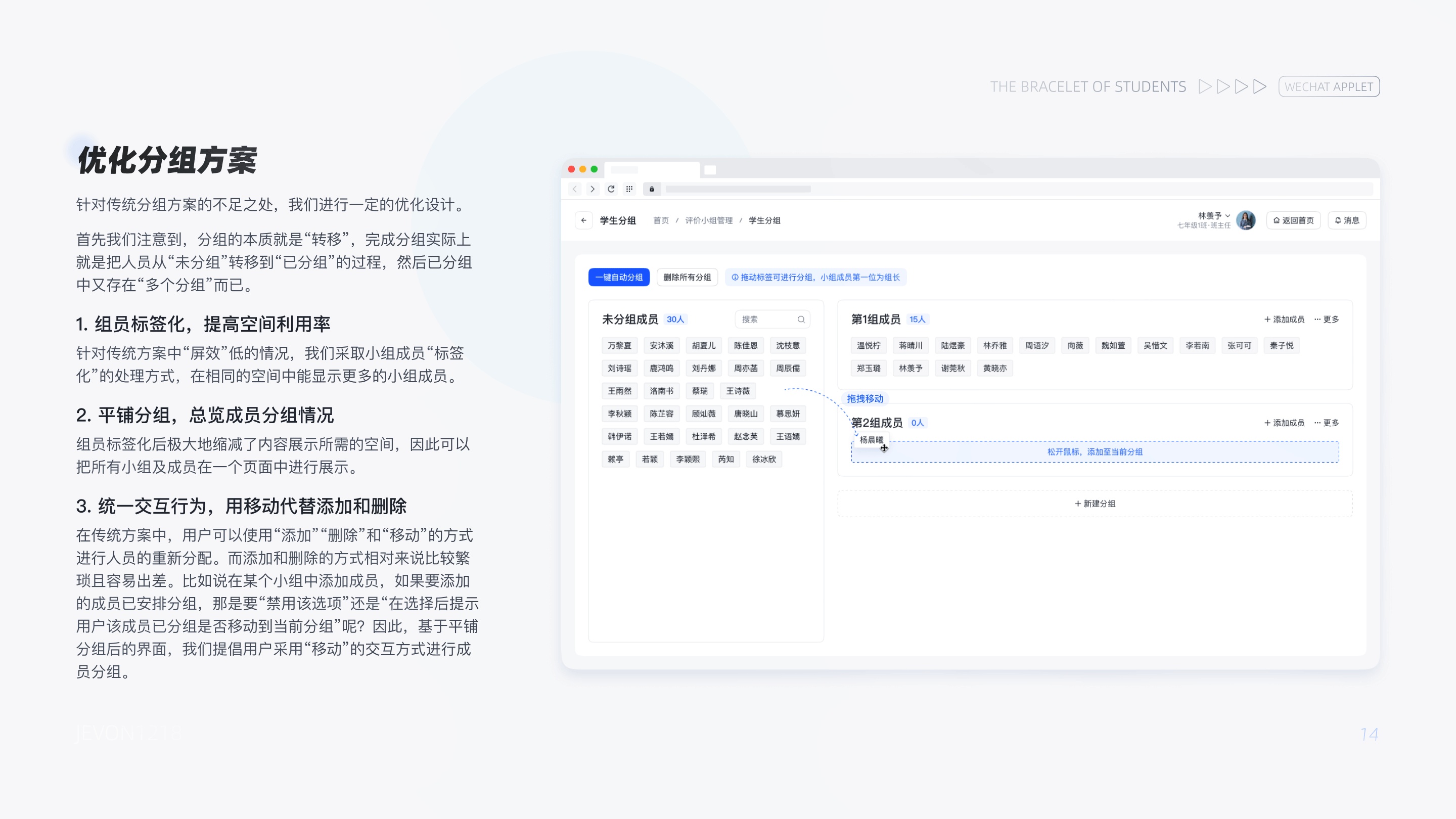The width and height of the screenshot is (1456, 819).
Task: Click 返回首页 home button
Action: coord(1293,220)
